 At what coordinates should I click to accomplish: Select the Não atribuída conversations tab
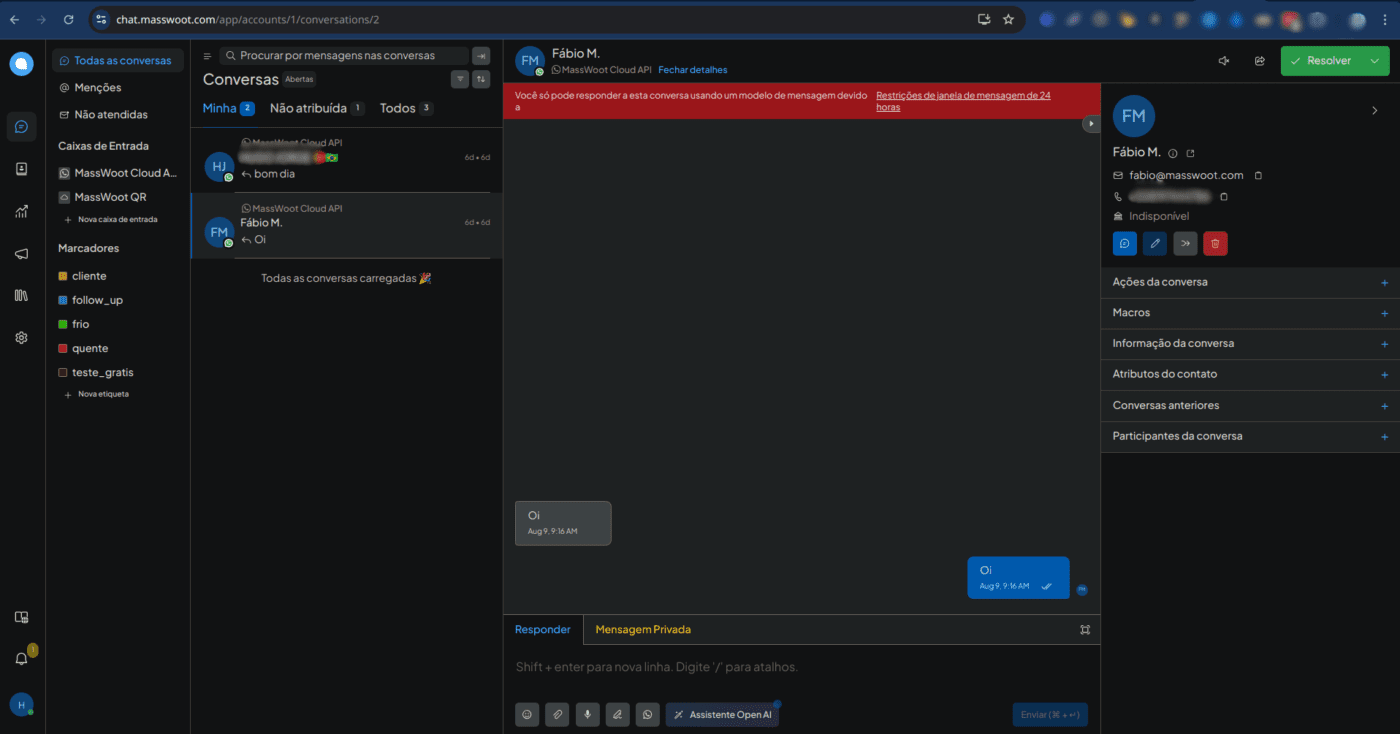tap(308, 108)
